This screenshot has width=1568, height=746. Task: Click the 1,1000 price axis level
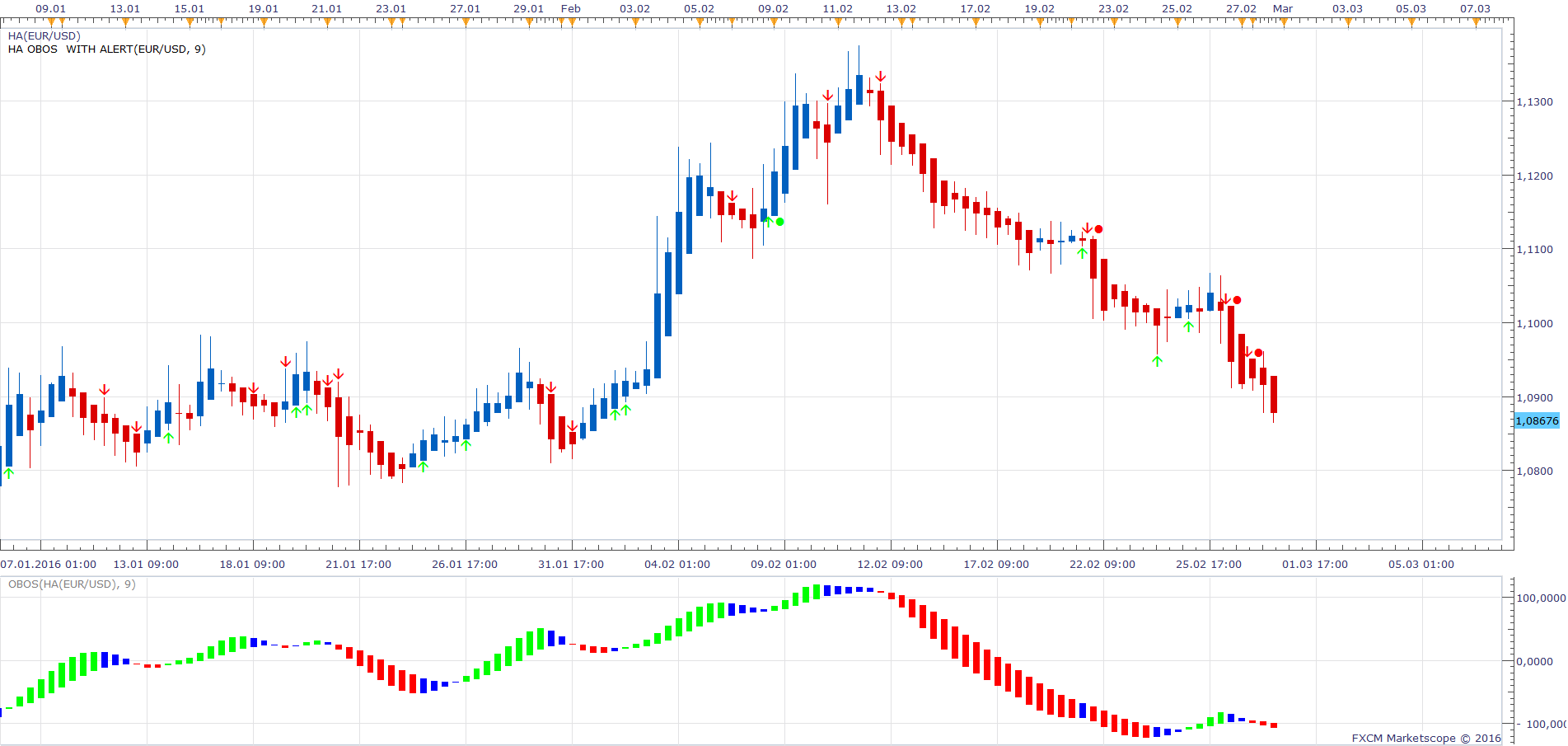[1535, 323]
